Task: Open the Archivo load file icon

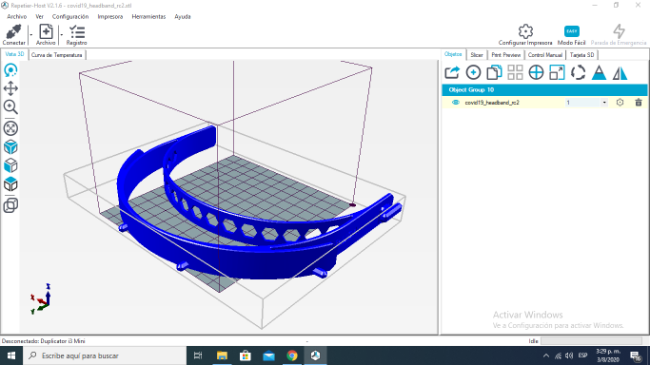Action: coord(46,32)
